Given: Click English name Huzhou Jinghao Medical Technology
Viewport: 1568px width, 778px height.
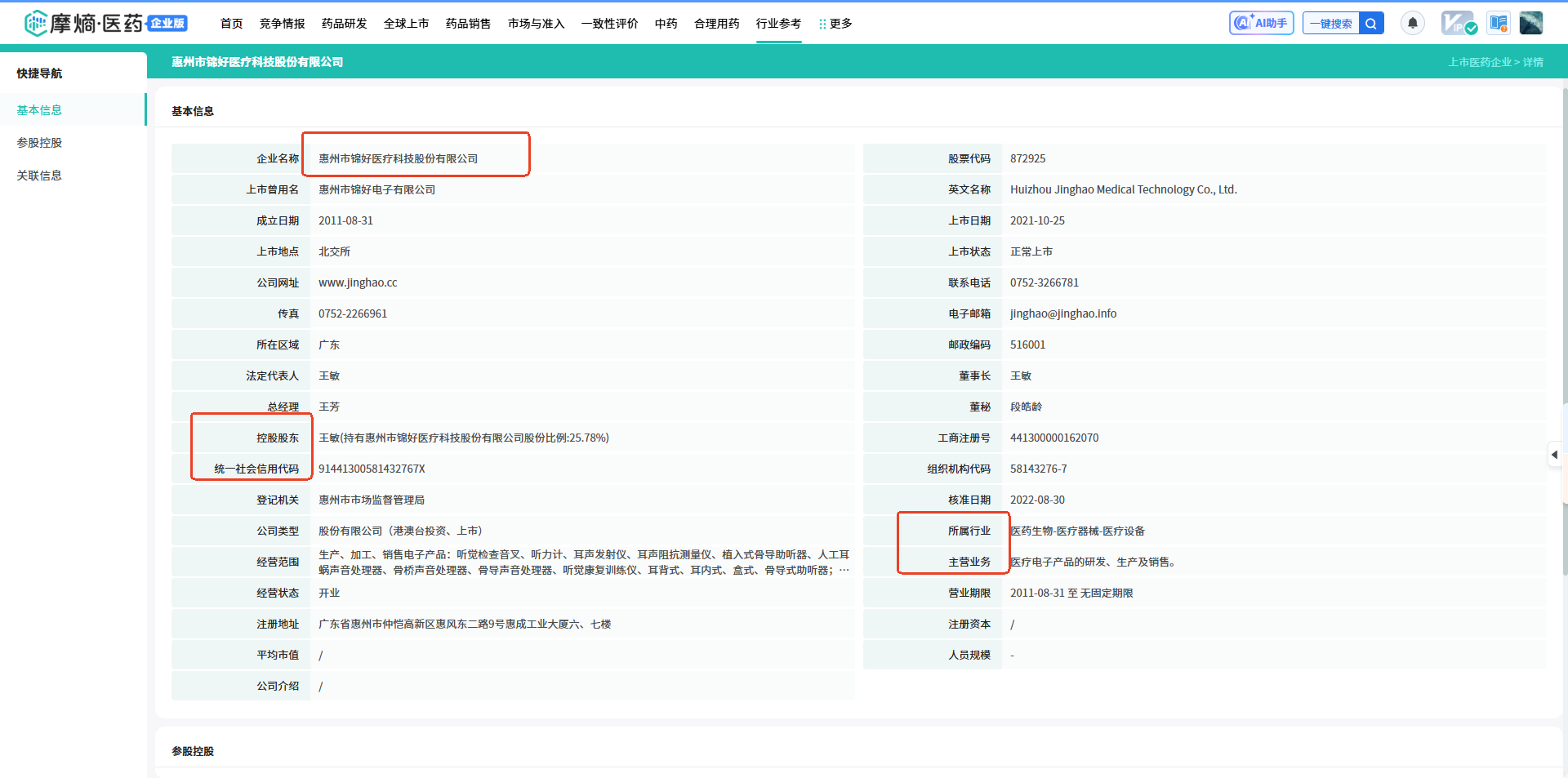Looking at the screenshot, I should [x=1124, y=189].
